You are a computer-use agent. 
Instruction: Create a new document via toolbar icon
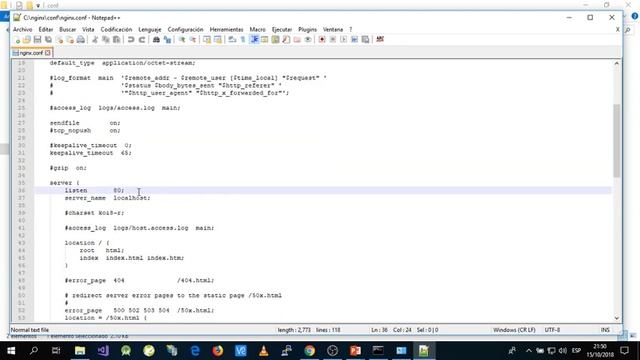pos(17,40)
